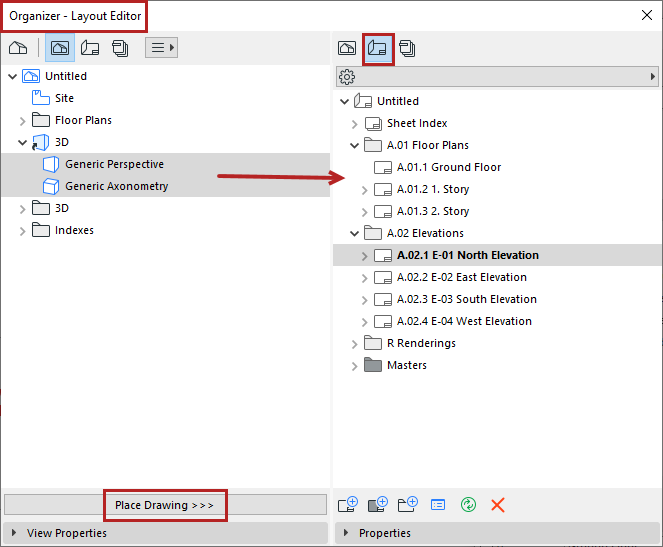Click the red Delete X icon
Viewport: 663px width, 547px height.
tap(498, 505)
